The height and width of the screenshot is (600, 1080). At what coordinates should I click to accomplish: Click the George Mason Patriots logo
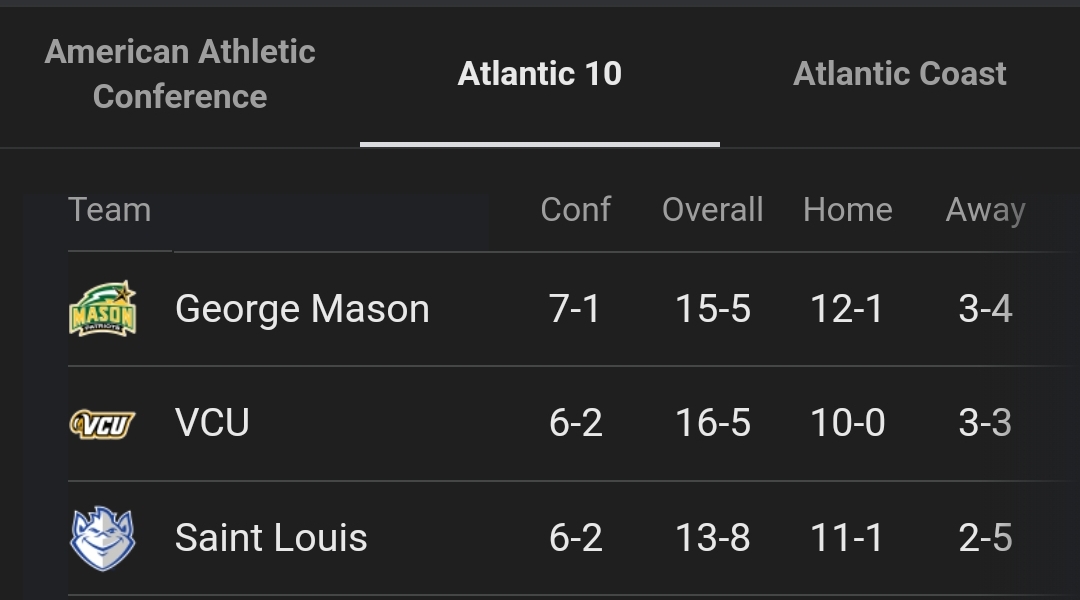[103, 309]
